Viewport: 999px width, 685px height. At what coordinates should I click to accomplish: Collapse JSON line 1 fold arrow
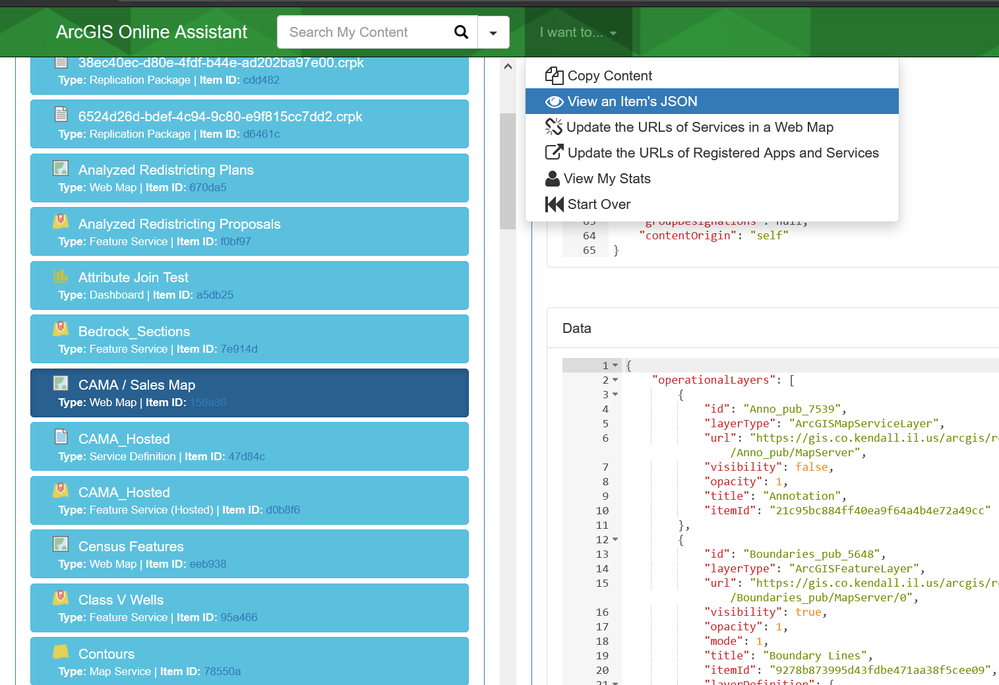(x=615, y=366)
